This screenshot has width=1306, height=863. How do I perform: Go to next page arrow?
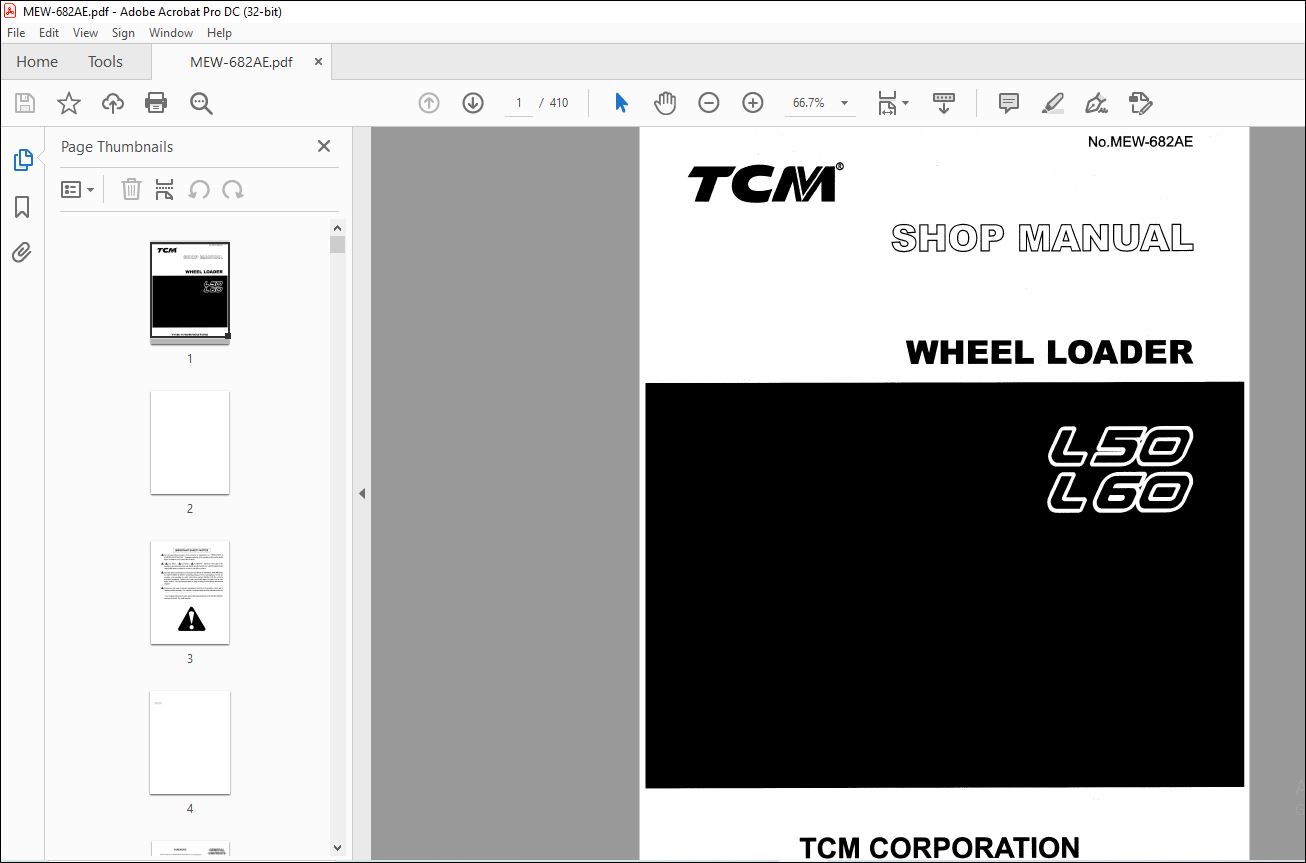[x=473, y=103]
